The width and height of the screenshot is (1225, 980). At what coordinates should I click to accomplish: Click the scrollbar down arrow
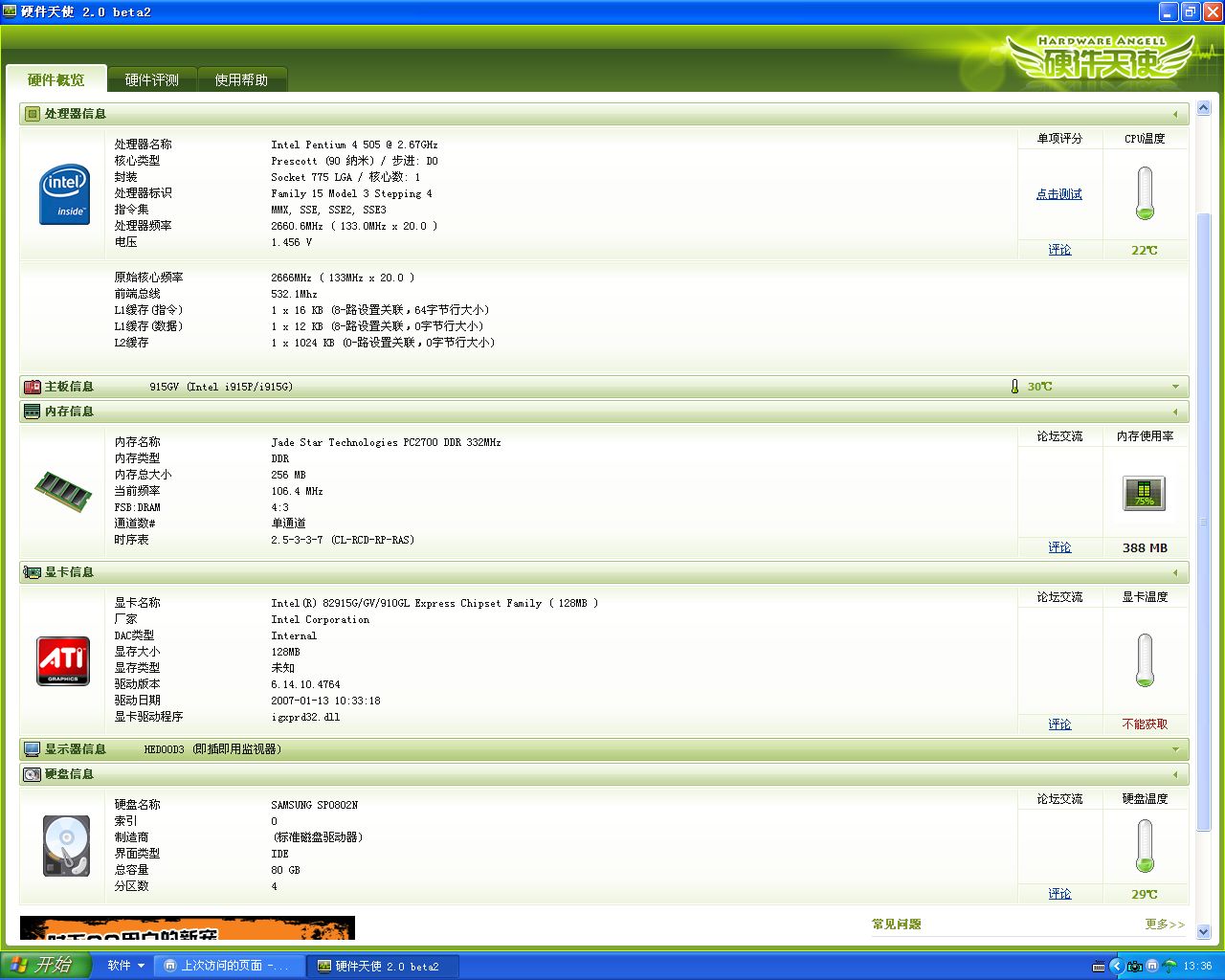1205,932
